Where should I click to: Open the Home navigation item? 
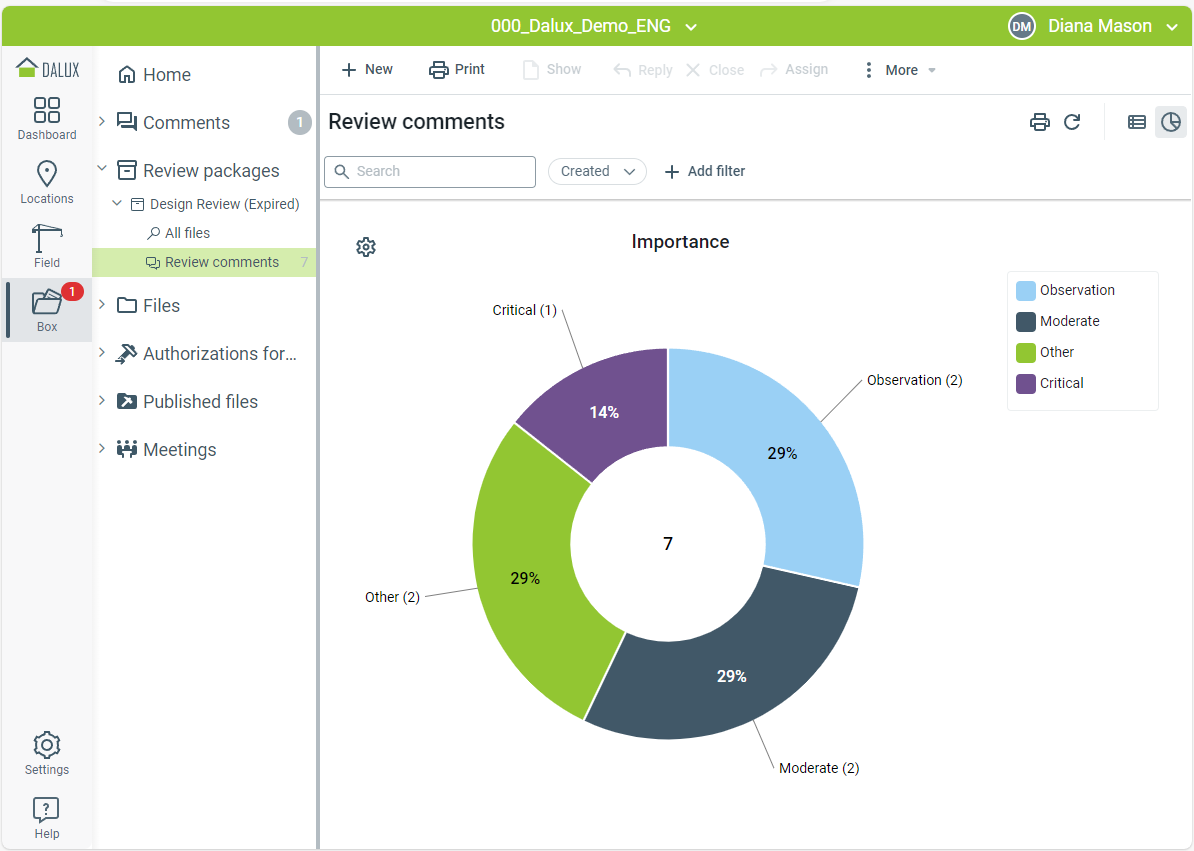click(166, 75)
